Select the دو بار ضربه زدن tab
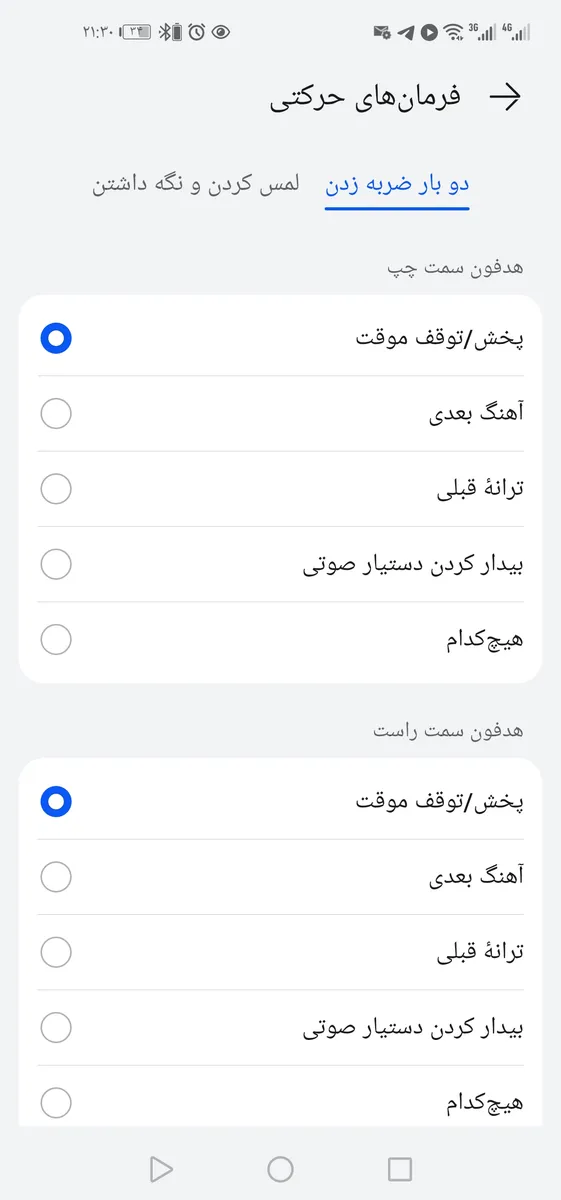Screen dimensions: 561x1200 tap(397, 185)
